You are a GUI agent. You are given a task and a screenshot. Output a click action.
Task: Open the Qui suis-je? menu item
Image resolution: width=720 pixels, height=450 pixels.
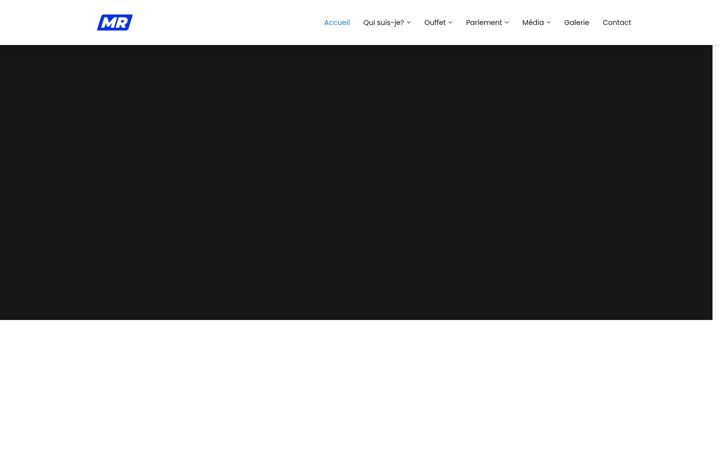tap(383, 22)
